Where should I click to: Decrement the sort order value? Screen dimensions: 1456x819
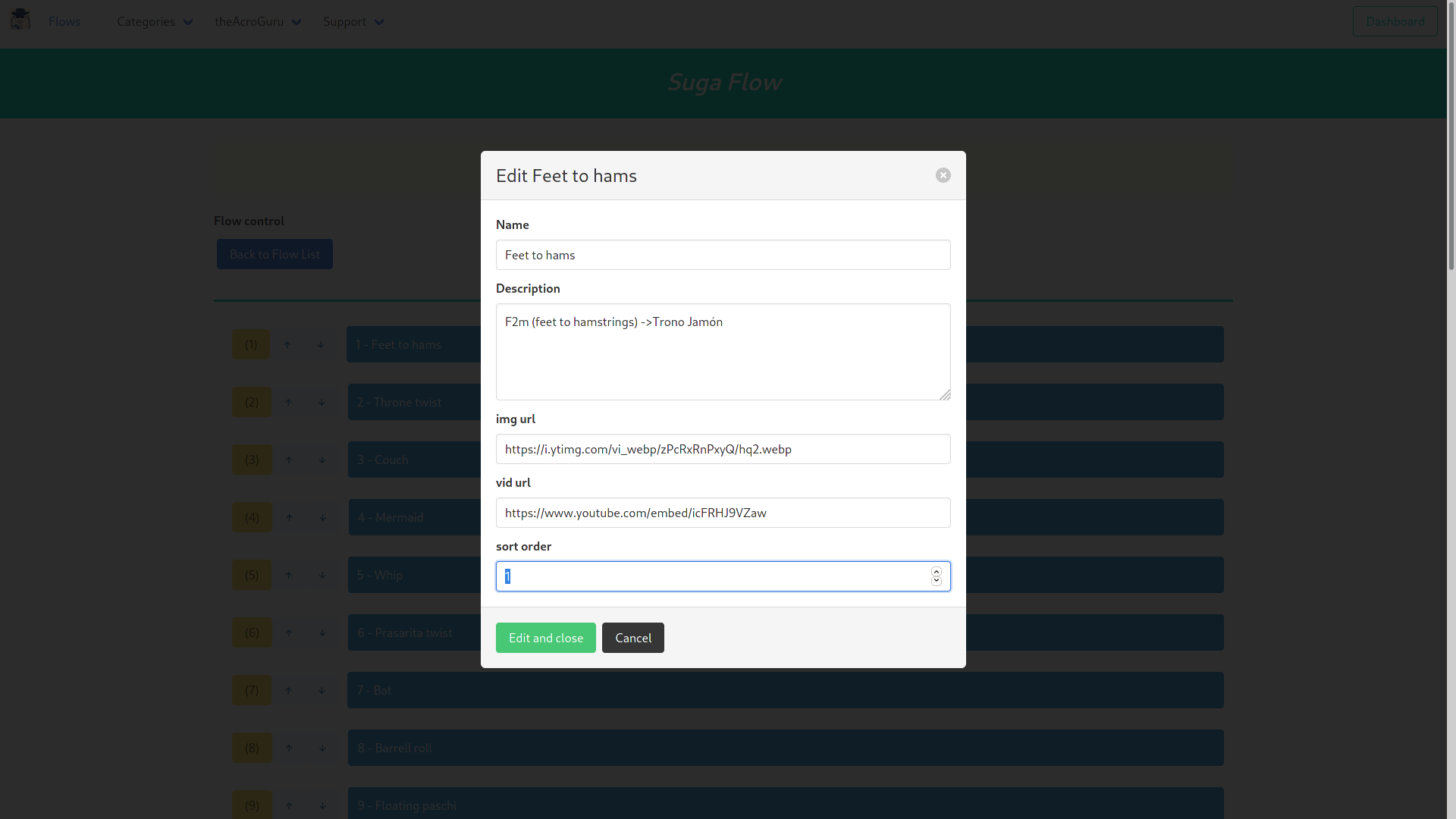[x=937, y=582]
